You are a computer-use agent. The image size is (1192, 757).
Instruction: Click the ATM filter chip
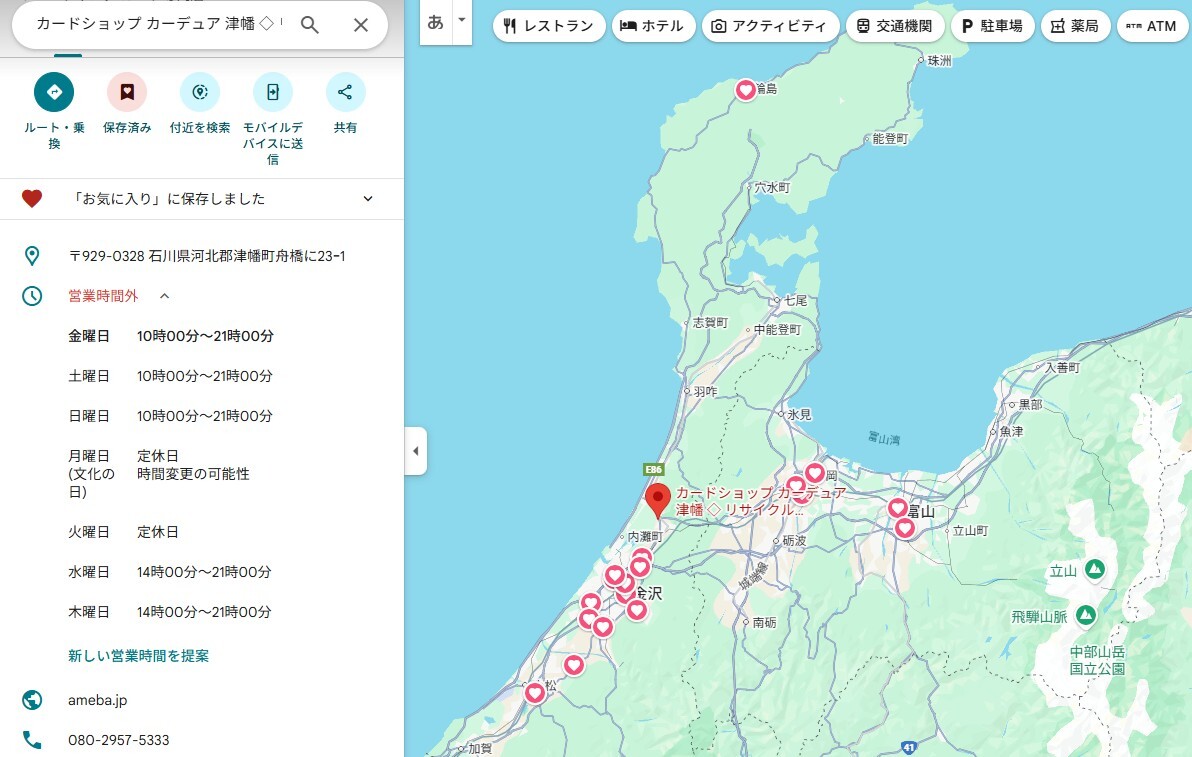click(1151, 26)
